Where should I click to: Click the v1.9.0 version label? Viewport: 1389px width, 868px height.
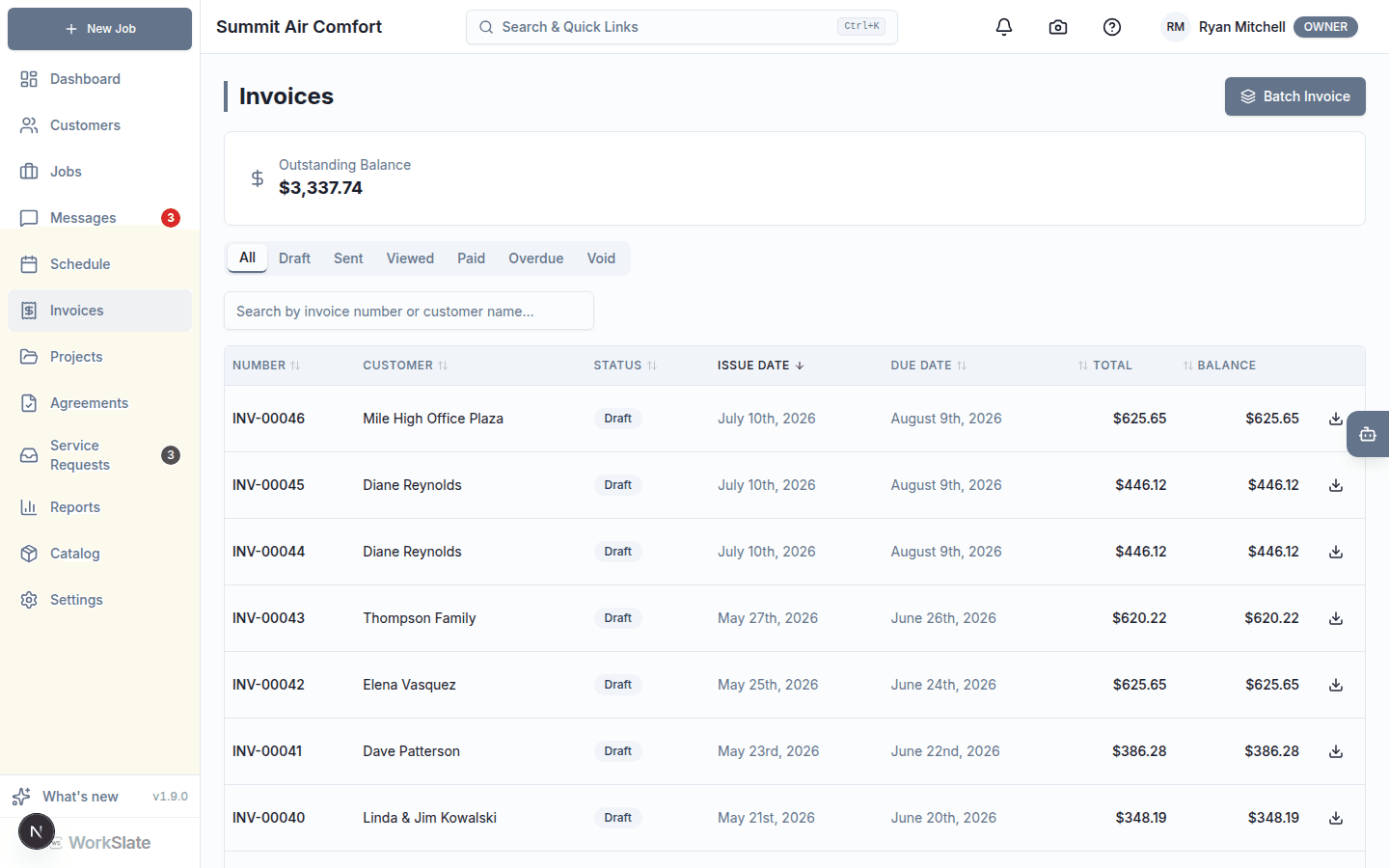point(170,797)
